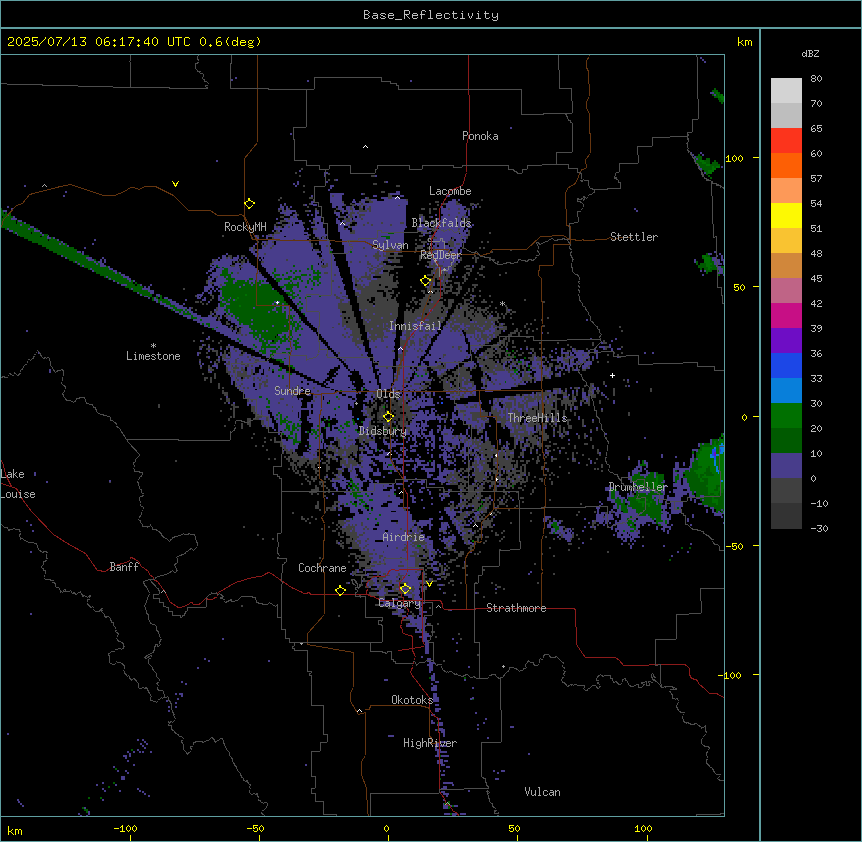Click the Base_Reflectivity title
Viewport: 862px width, 842px height.
tap(431, 15)
